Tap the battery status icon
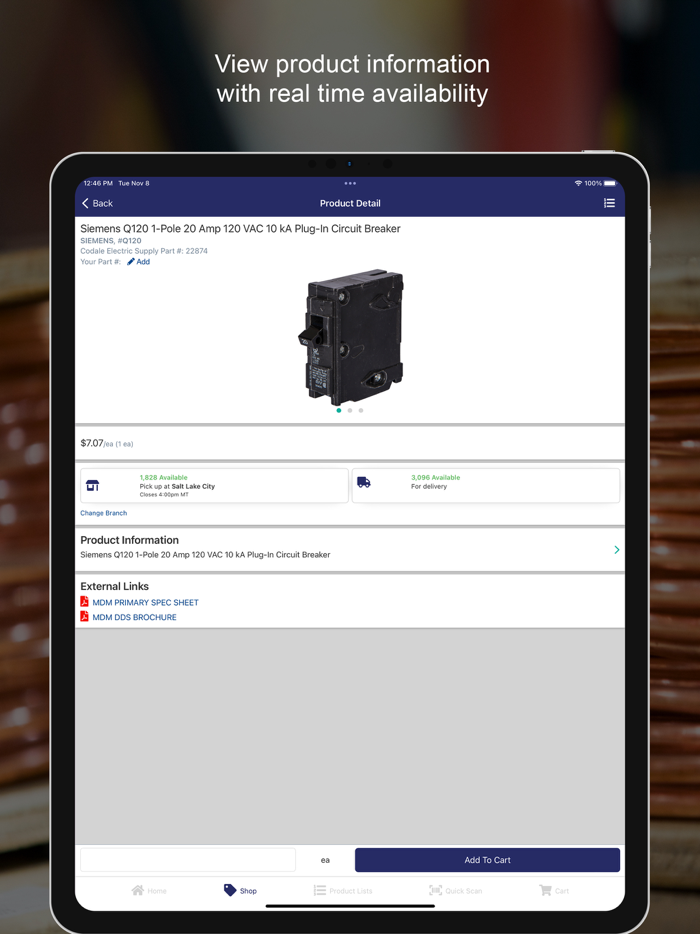The width and height of the screenshot is (700, 934). 610,183
